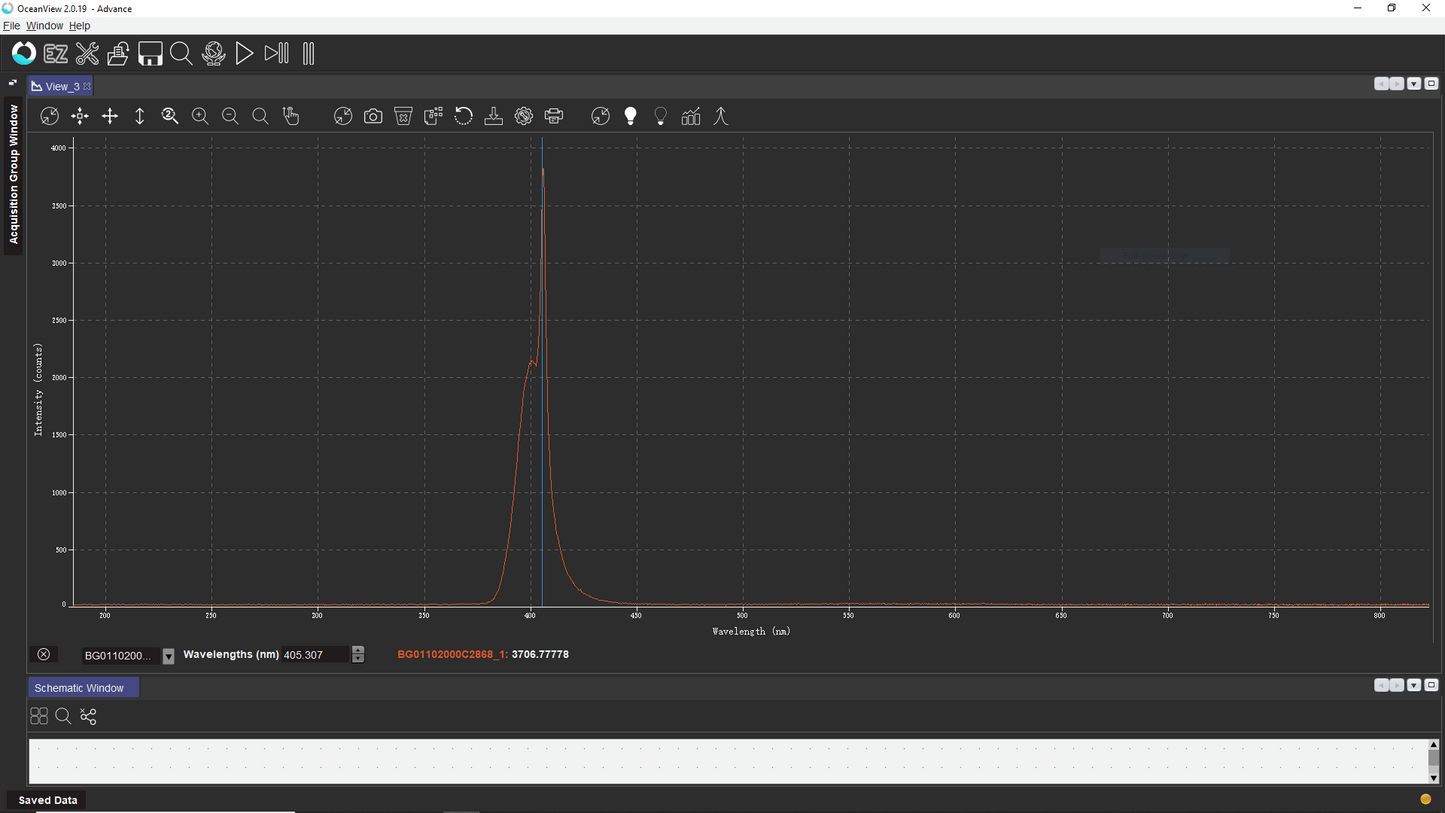Toggle the outlined light bulb reference icon
1445x813 pixels.
tap(660, 116)
